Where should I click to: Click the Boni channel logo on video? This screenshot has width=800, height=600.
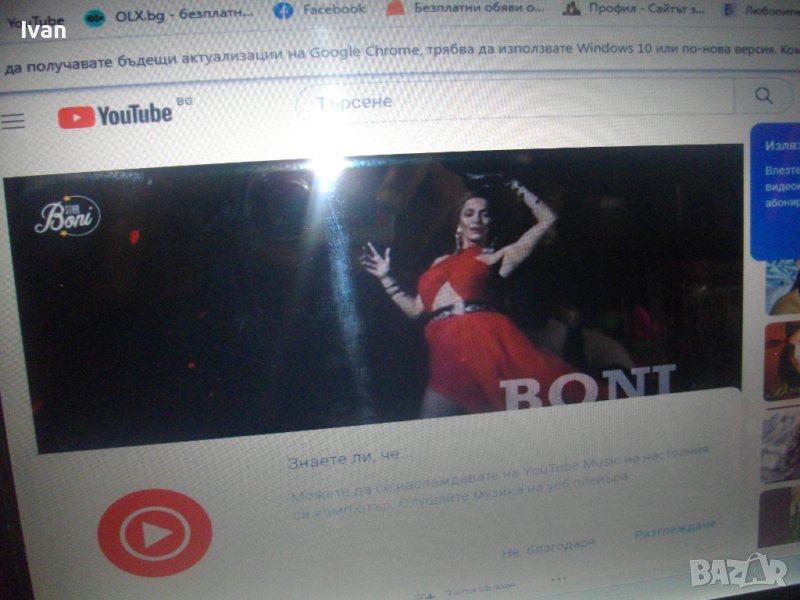tap(67, 215)
